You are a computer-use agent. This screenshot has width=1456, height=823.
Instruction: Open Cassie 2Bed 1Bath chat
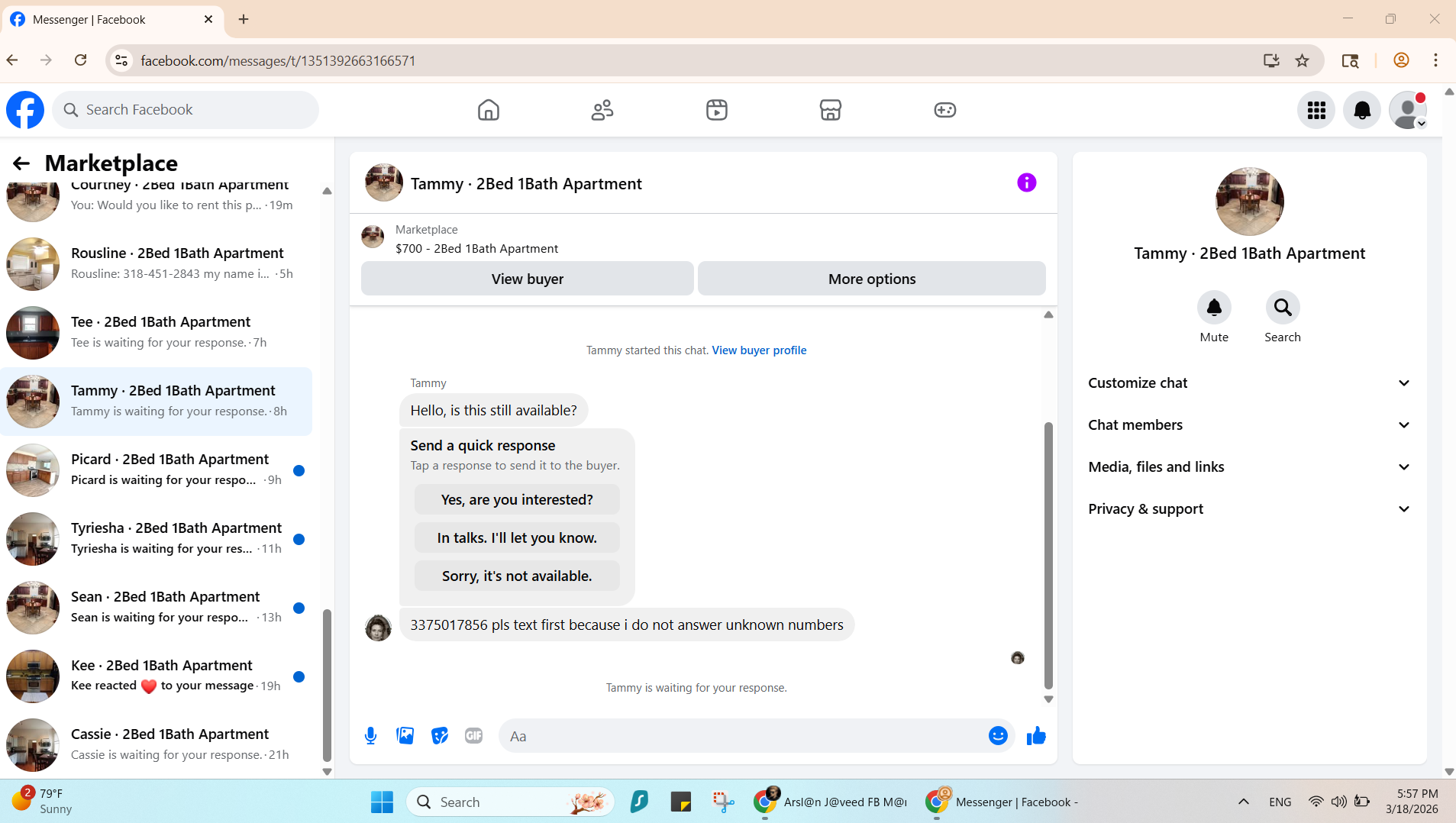pos(157,745)
